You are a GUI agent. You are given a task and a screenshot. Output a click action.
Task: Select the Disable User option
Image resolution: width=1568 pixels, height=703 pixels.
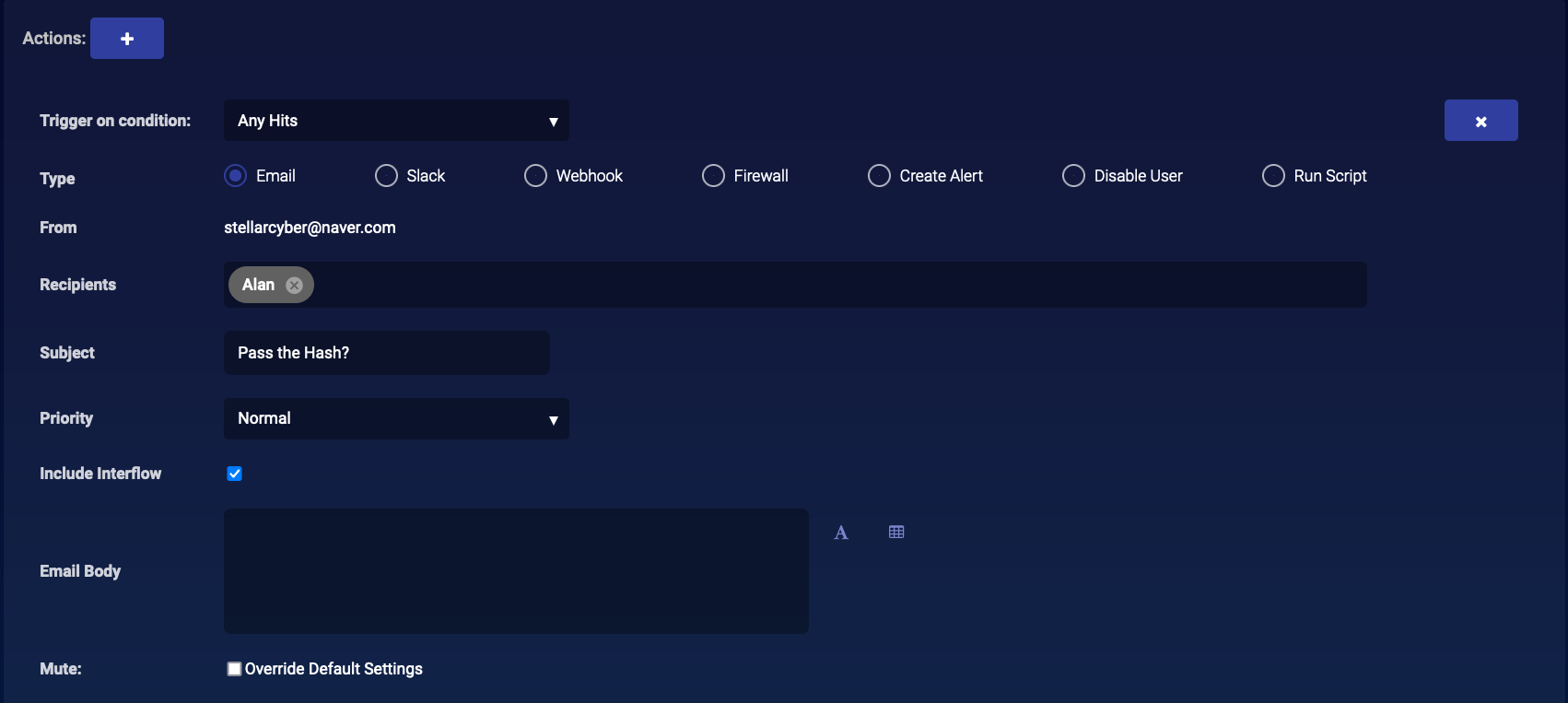coord(1074,176)
